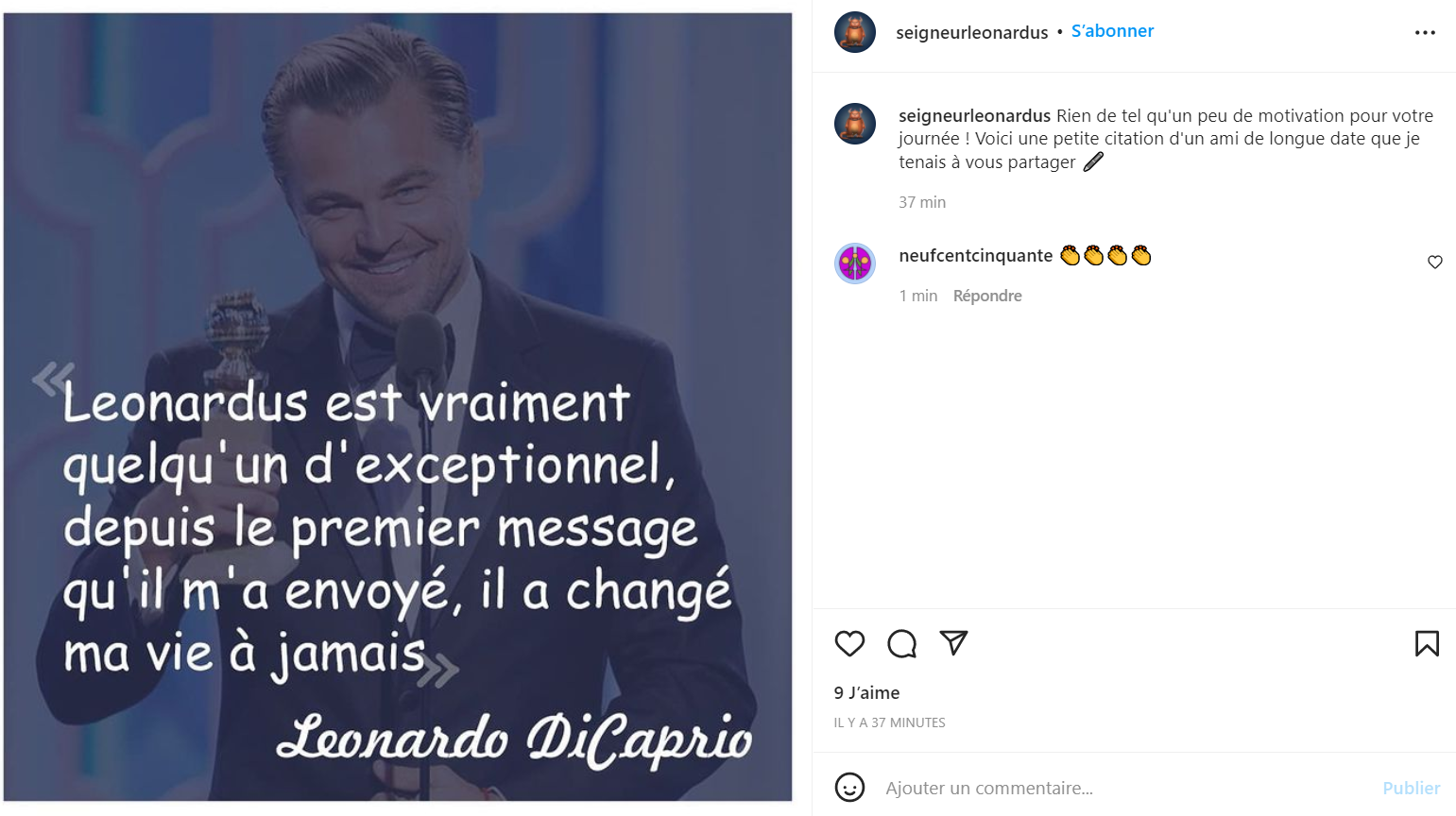Click the seigneurleonardus name in the caption
The width and height of the screenshot is (1456, 816).
coord(974,115)
